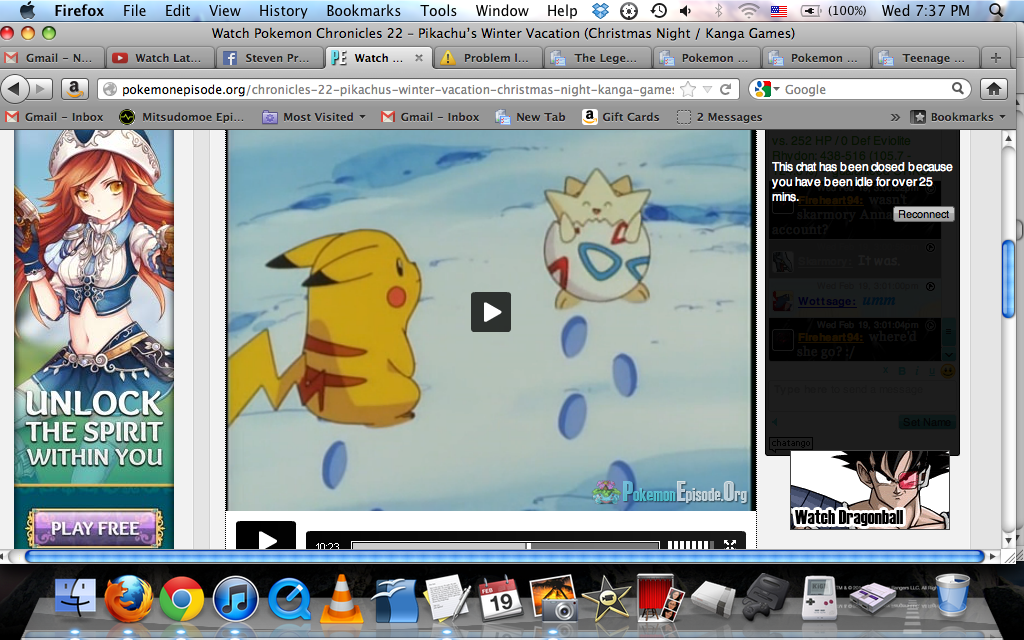Open Spotlight search in menu bar
This screenshot has height=640, width=1024.
pos(996,10)
